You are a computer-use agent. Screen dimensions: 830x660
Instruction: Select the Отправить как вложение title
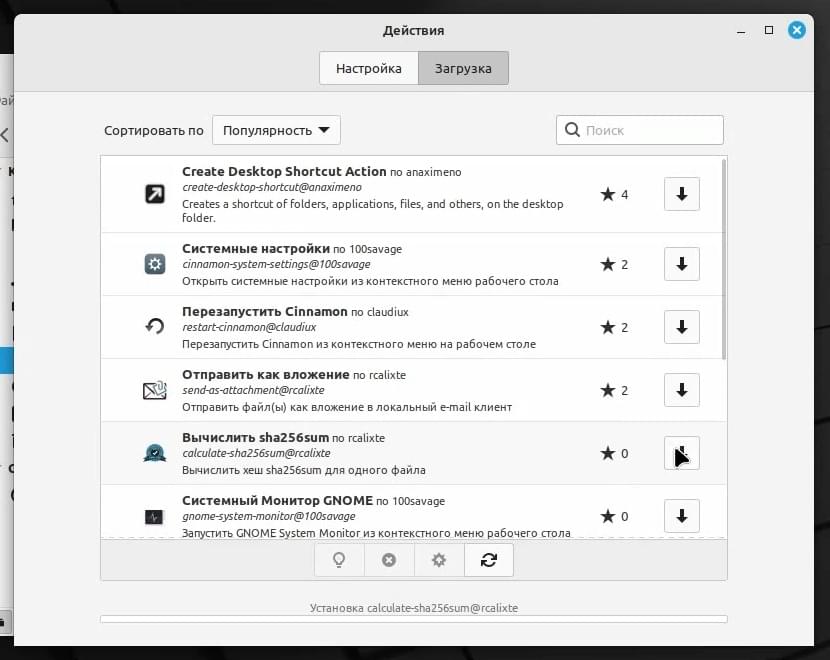tap(266, 374)
